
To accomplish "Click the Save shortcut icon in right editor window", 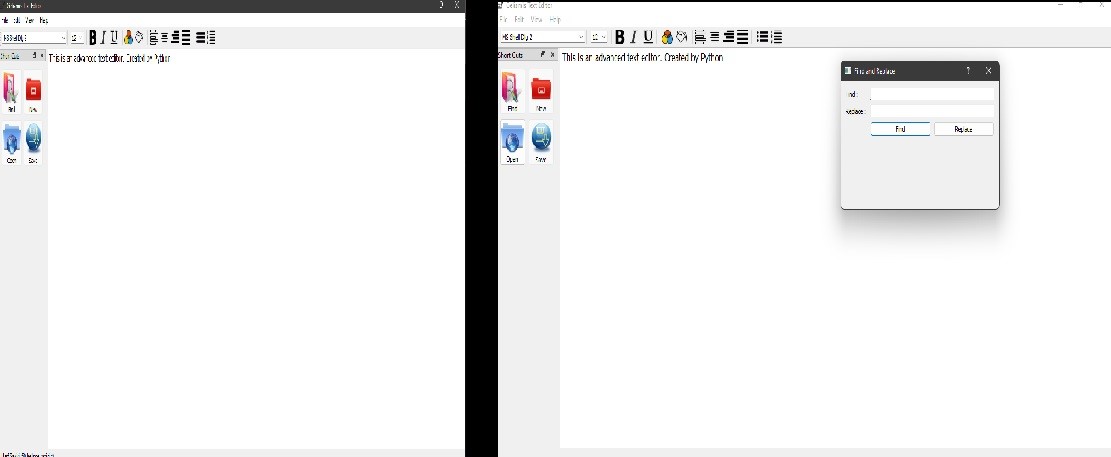I will [541, 141].
